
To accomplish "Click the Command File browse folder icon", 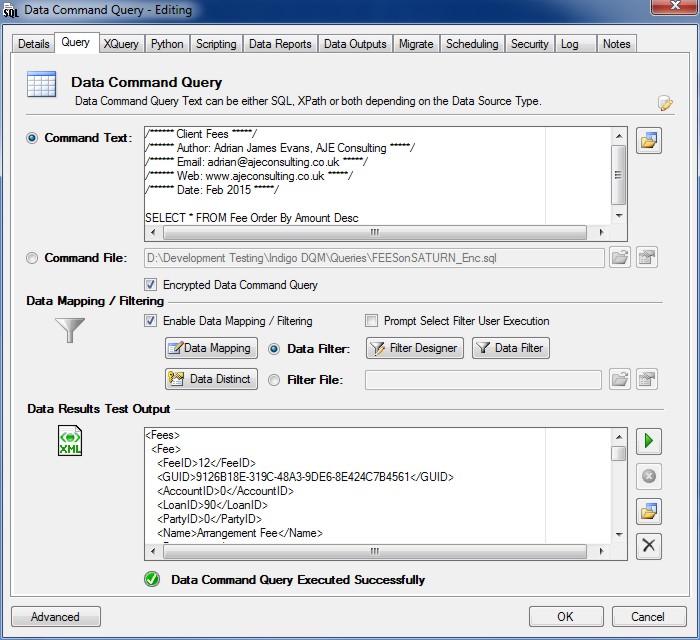I will point(620,258).
